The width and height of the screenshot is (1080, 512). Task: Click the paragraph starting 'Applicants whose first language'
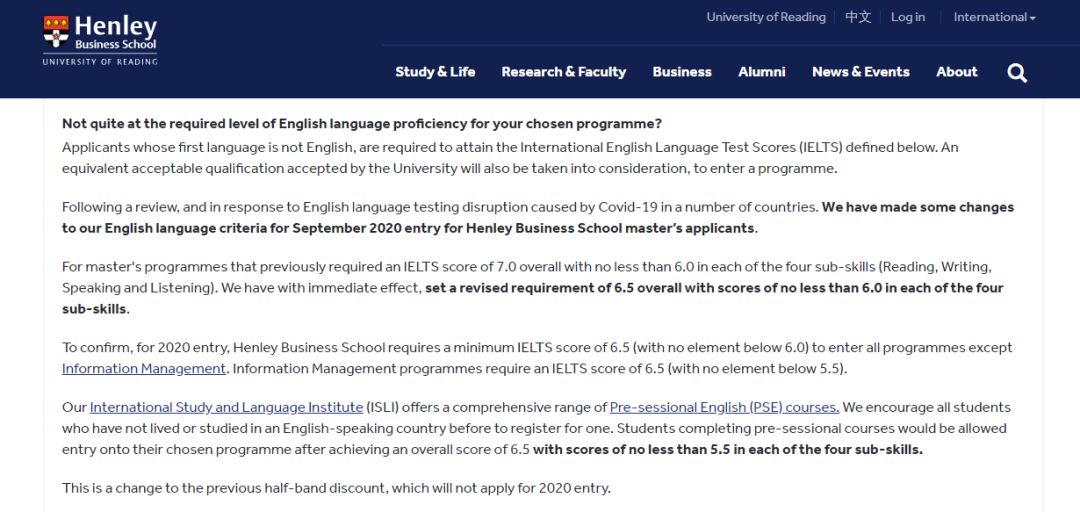tap(510, 158)
